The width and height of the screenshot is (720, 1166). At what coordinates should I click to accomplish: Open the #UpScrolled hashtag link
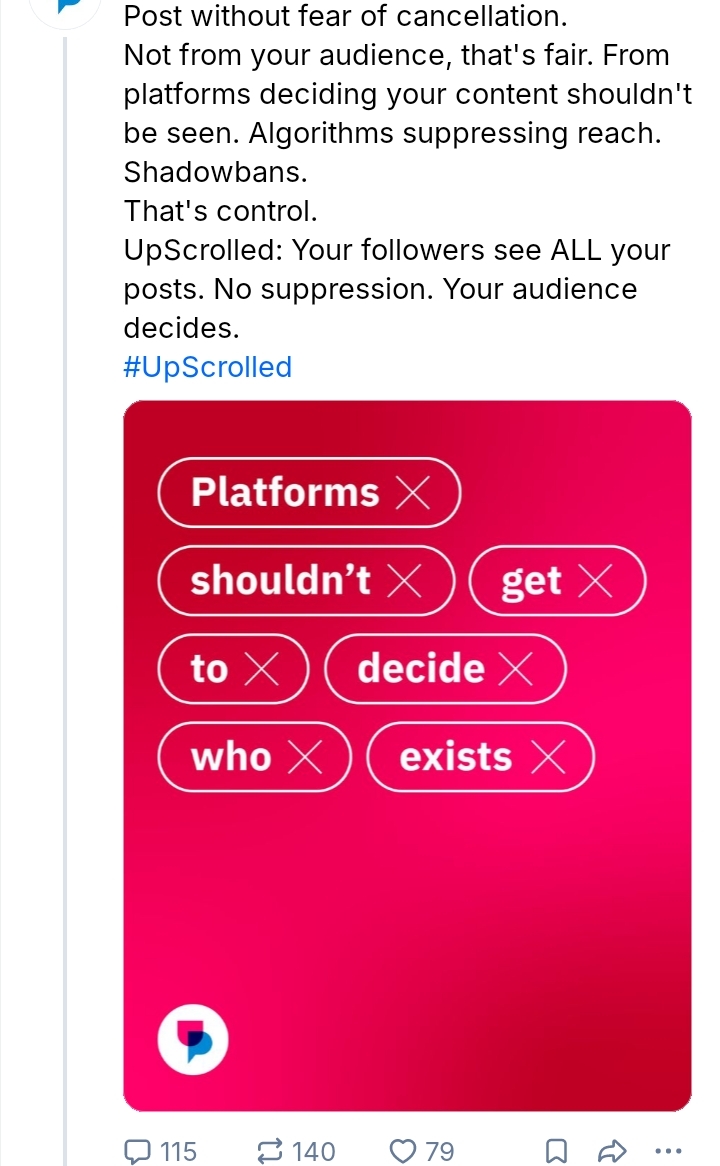click(x=207, y=367)
